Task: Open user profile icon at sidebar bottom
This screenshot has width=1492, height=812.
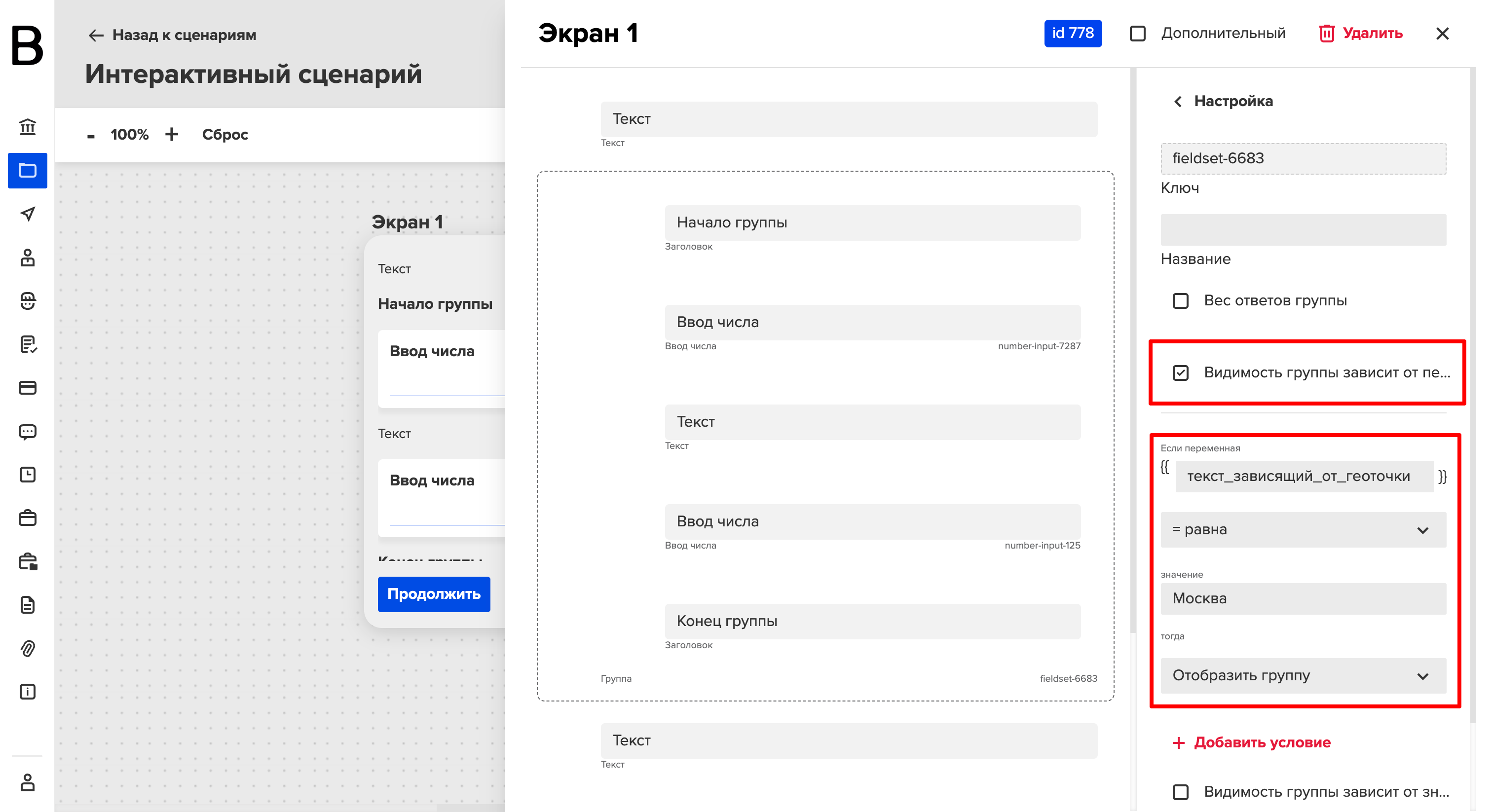Action: (27, 782)
